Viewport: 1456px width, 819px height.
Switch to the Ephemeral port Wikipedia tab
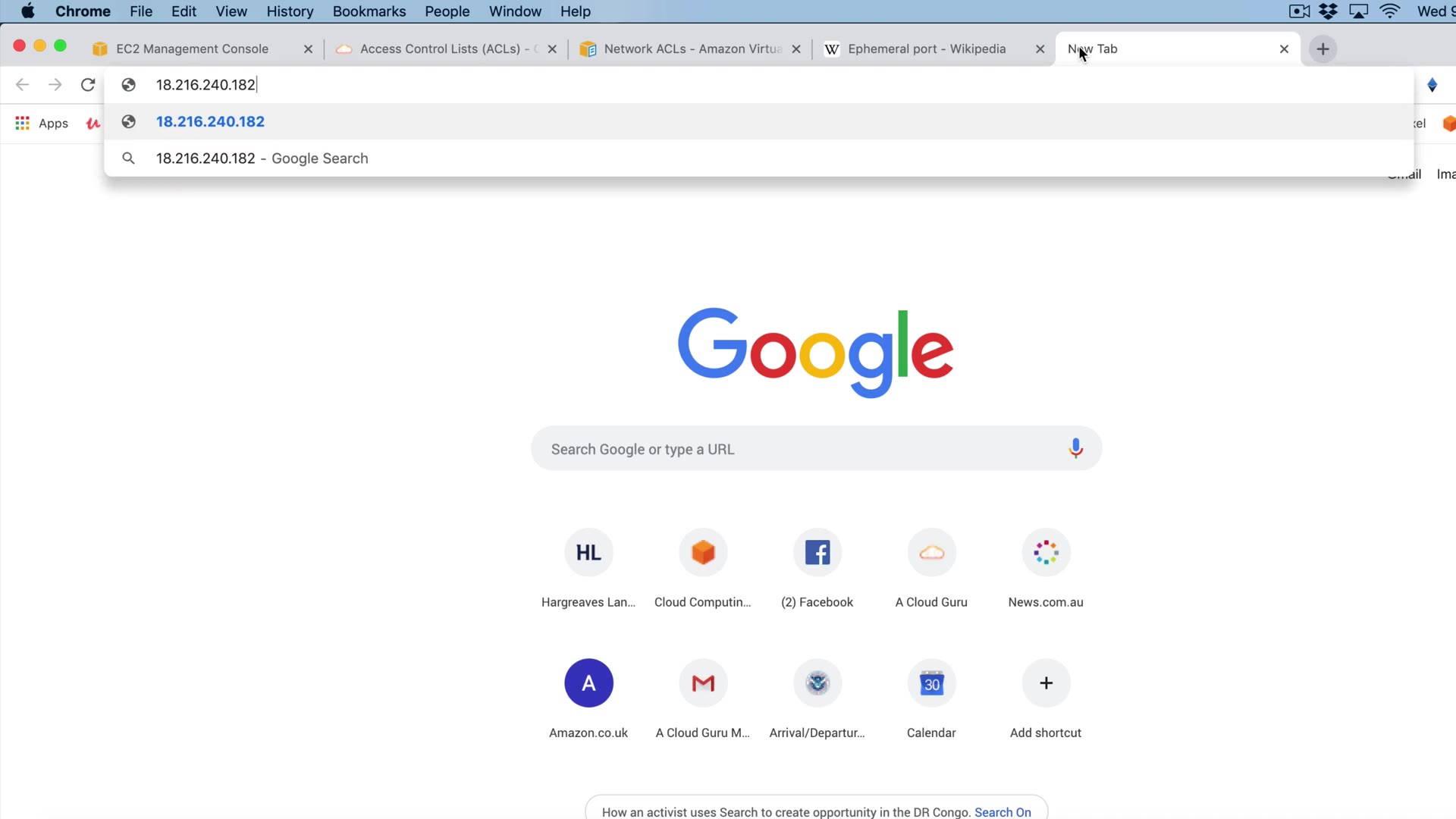927,49
